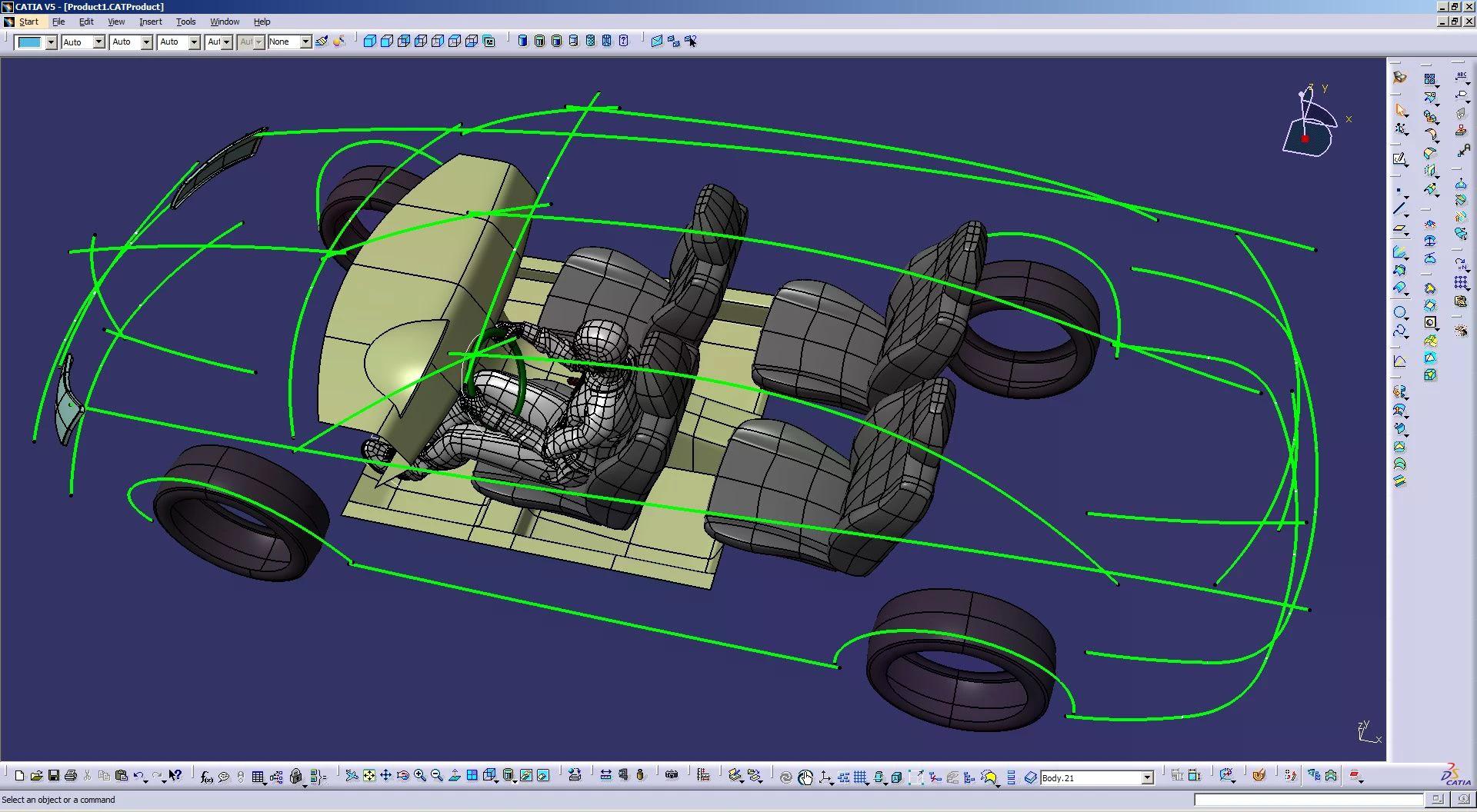Click the Painter brush icon in graphic properties

(x=322, y=42)
